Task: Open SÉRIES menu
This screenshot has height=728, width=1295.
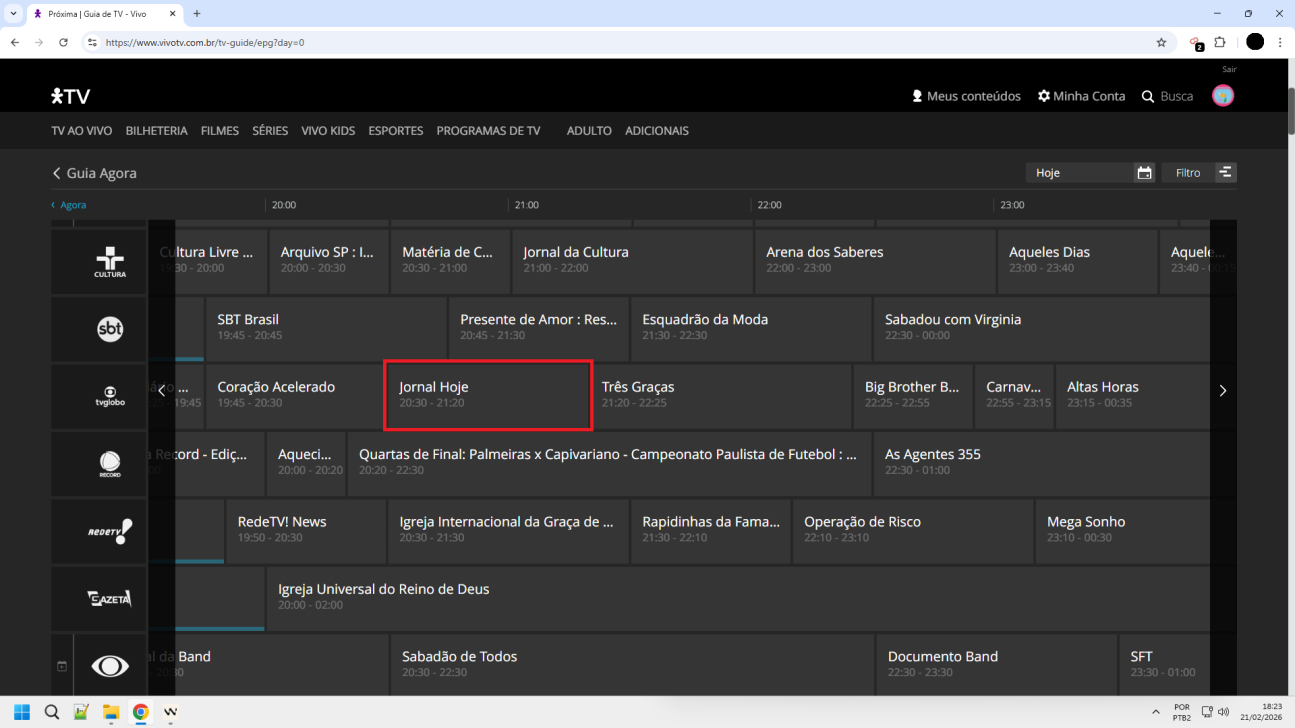Action: pos(270,131)
